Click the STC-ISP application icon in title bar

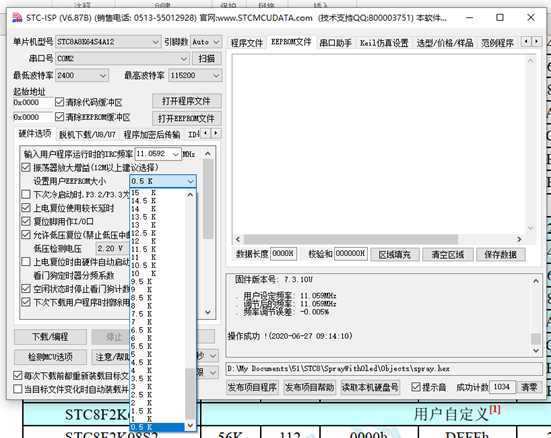17,18
